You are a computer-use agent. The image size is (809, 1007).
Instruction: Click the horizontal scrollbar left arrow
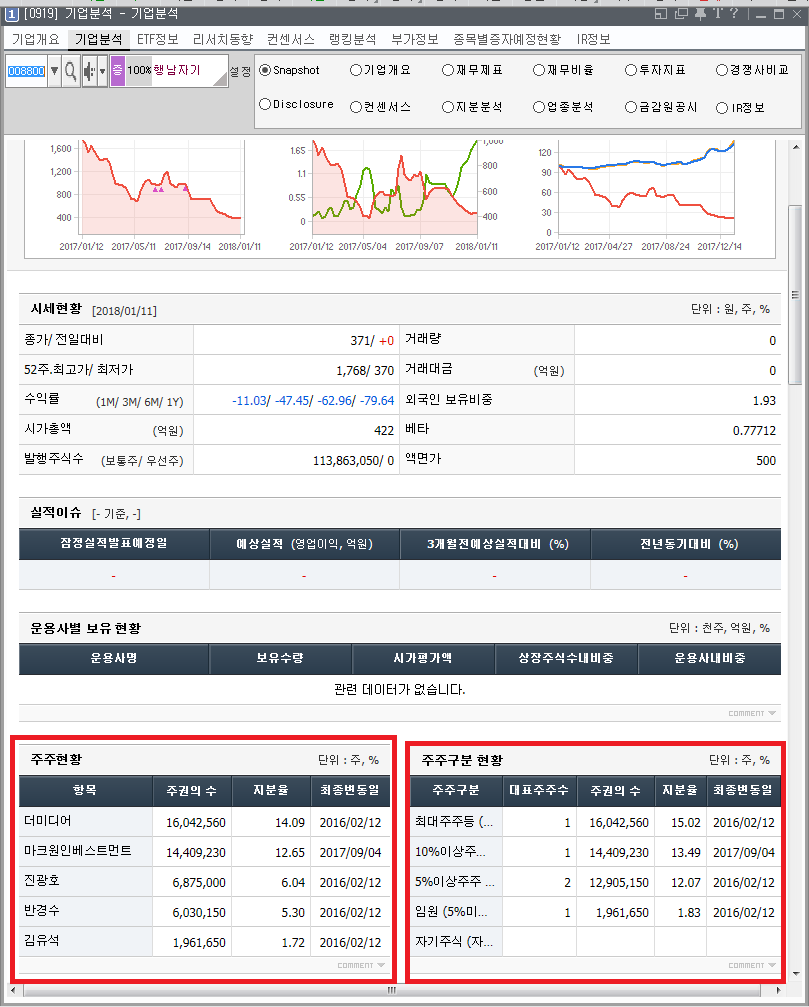pos(13,990)
